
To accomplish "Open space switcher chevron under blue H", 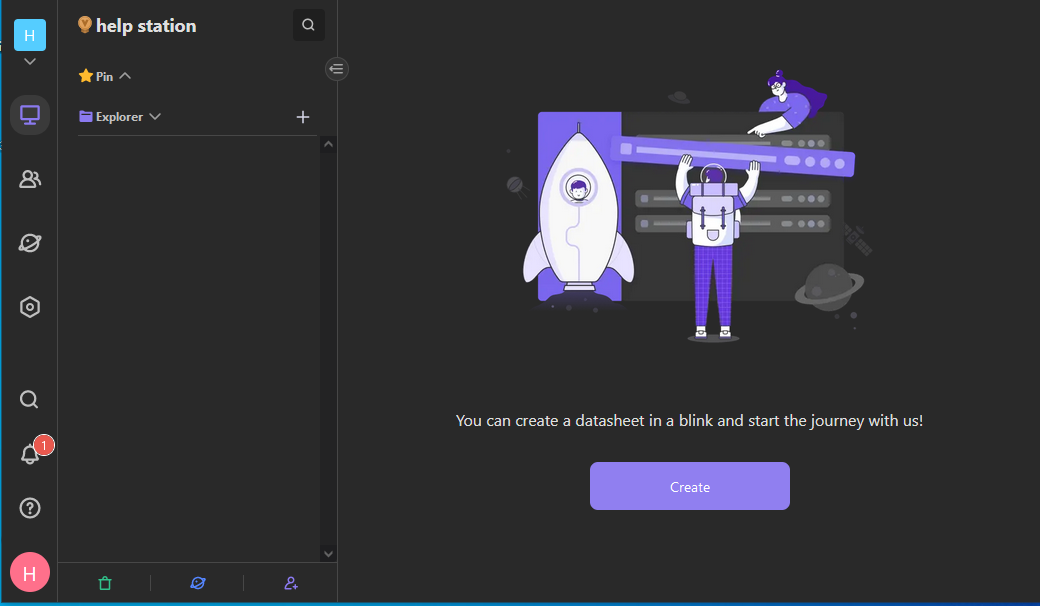I will tap(30, 62).
